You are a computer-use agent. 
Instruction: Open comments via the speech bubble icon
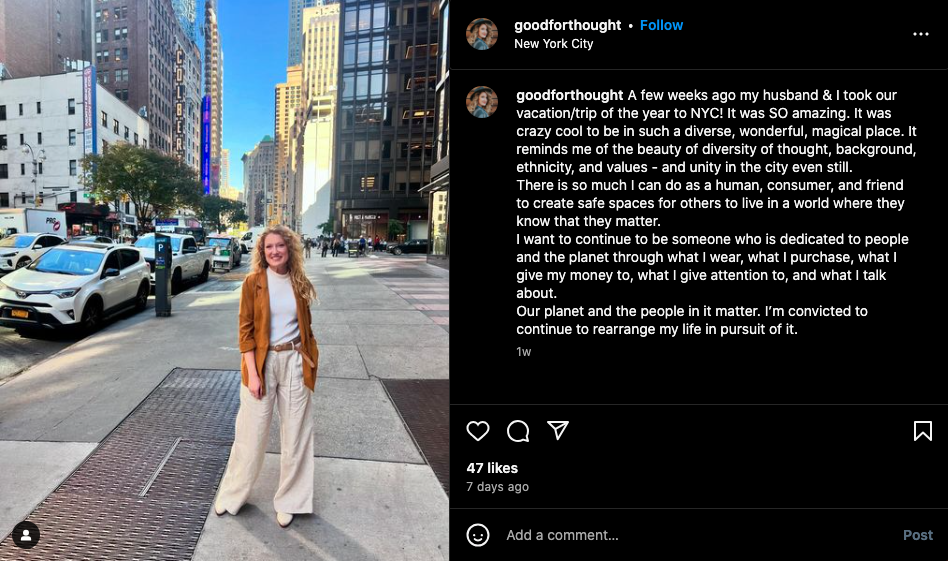[x=518, y=431]
